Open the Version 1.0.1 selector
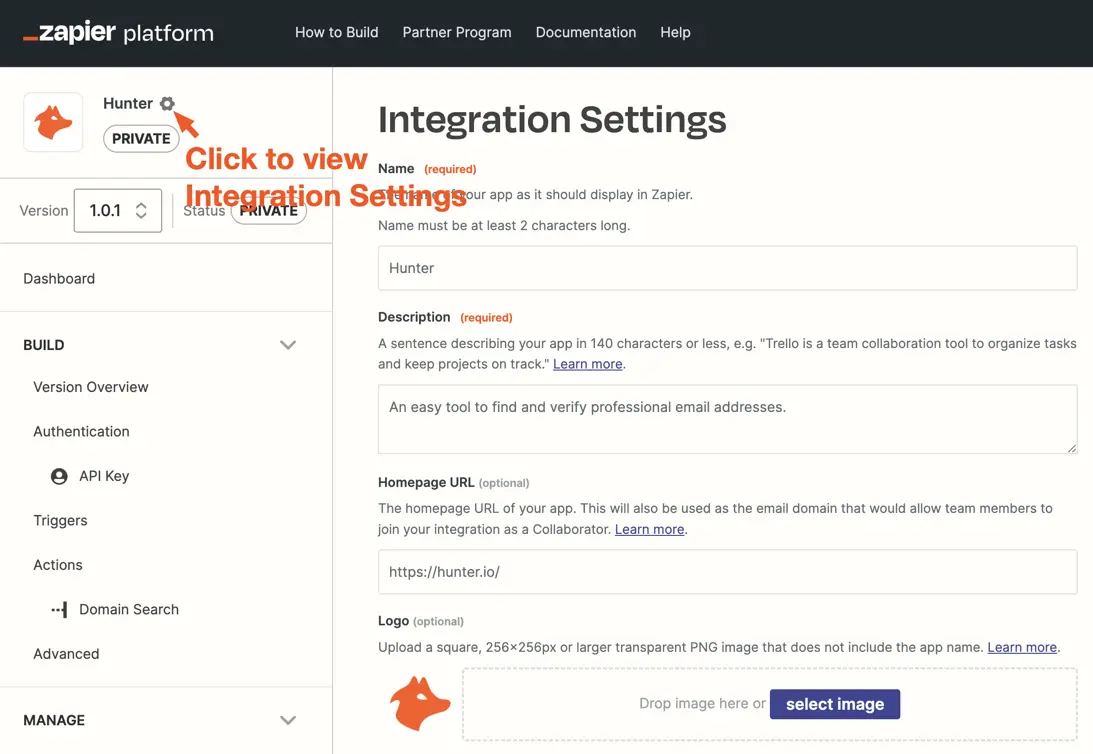The image size is (1093, 754). pos(118,210)
